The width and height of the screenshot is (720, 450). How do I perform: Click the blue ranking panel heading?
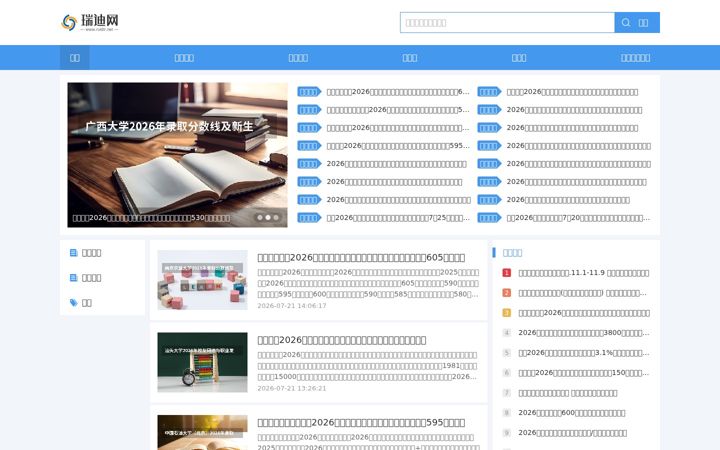point(512,253)
